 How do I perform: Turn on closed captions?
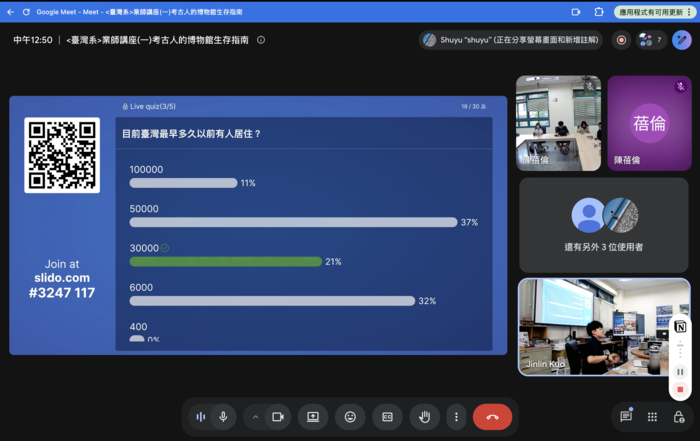(387, 417)
